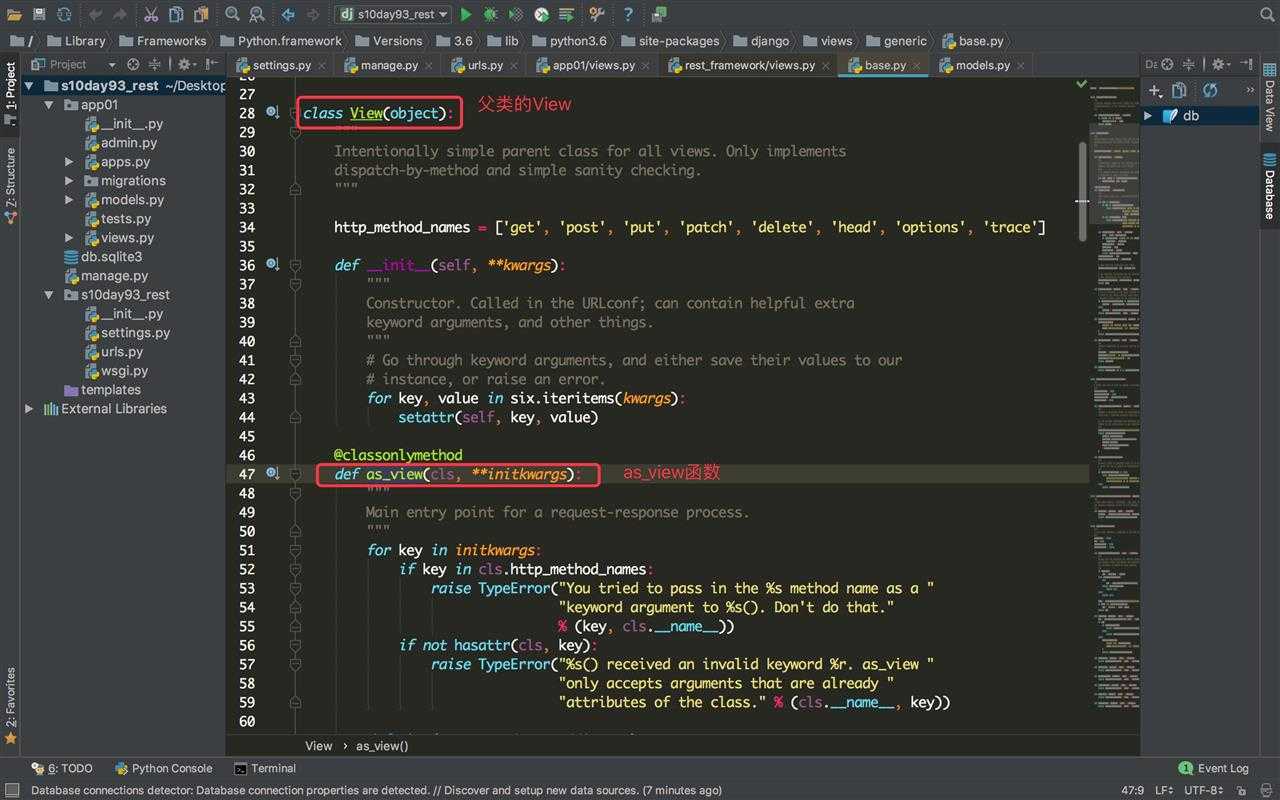This screenshot has height=800, width=1280.
Task: Open Settings via the wrench icon
Action: tap(597, 14)
